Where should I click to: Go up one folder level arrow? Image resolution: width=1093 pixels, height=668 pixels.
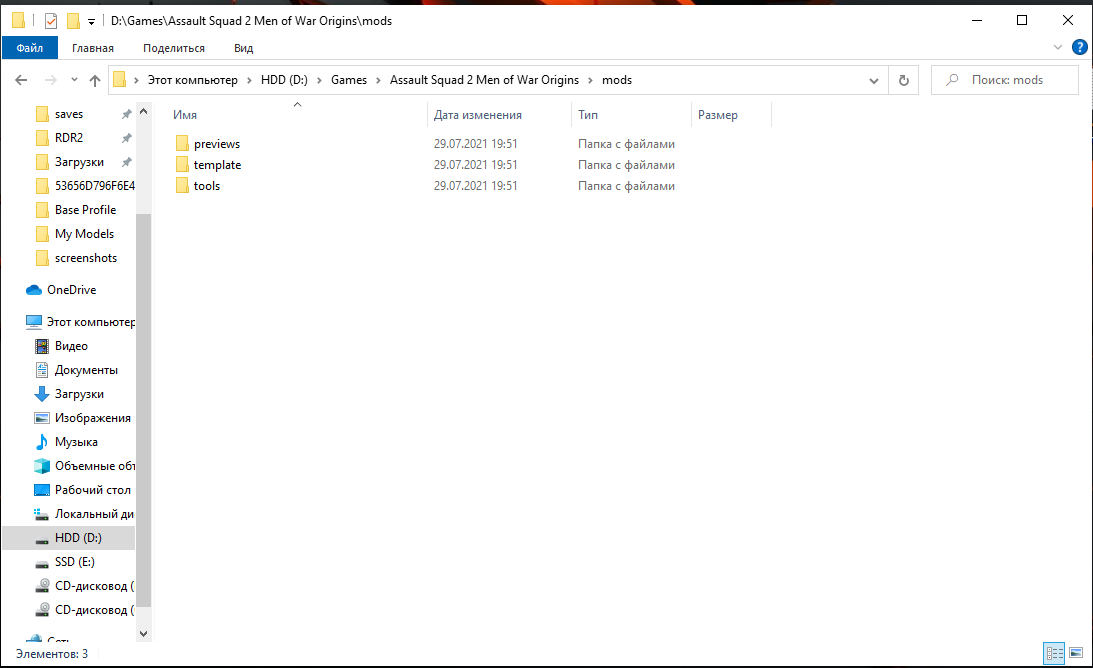[95, 80]
